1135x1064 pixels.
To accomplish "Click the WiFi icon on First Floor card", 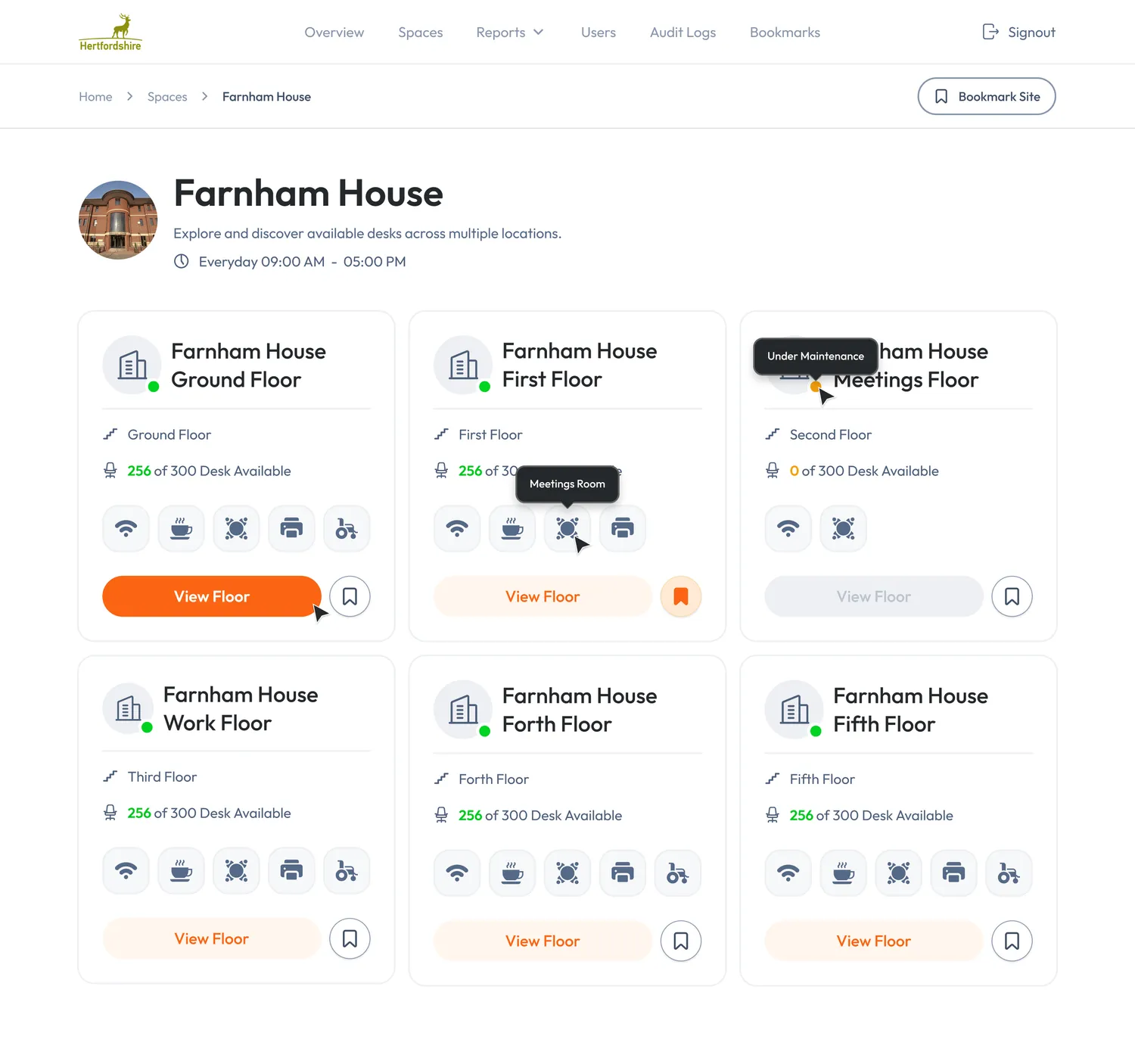I will (x=457, y=528).
